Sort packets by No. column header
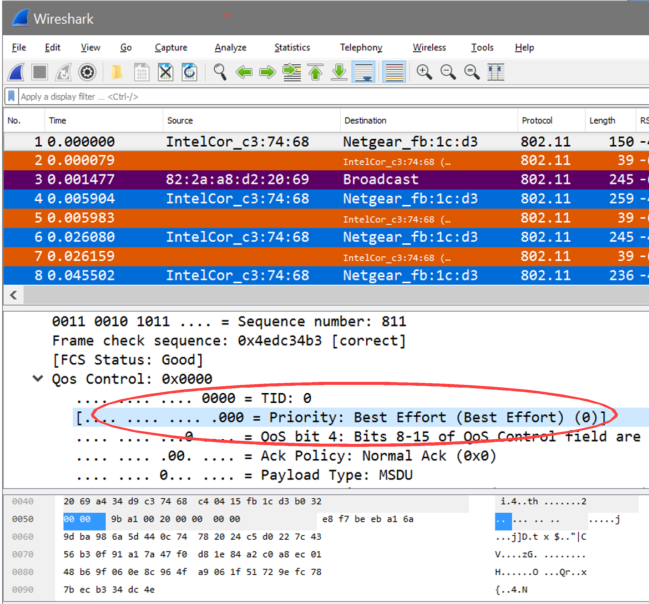 [x=24, y=120]
